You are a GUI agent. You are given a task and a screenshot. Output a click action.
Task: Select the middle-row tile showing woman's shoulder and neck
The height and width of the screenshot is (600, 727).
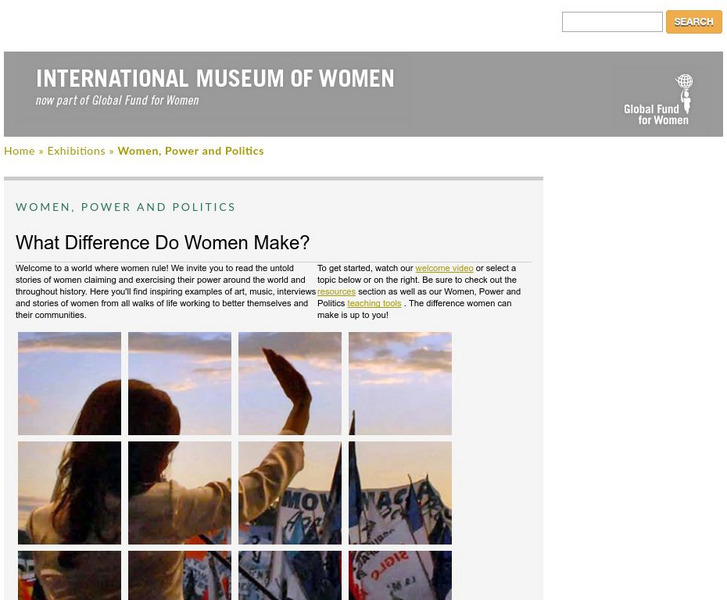point(180,493)
